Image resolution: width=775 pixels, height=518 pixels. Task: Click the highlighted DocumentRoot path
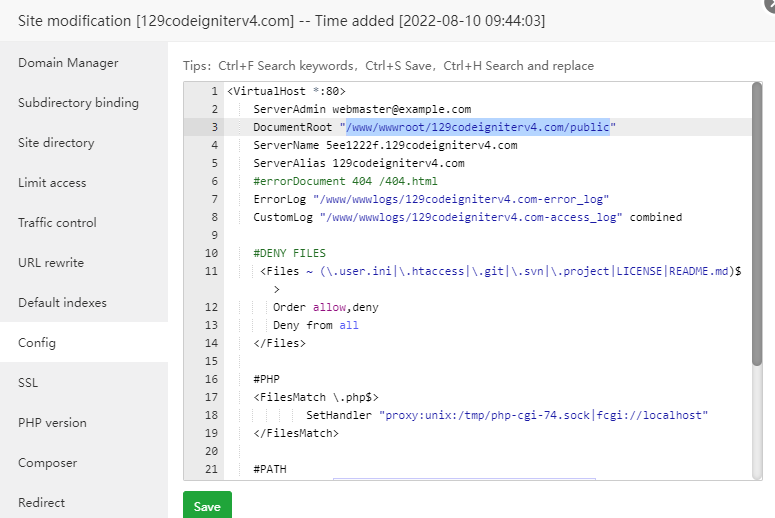click(477, 127)
